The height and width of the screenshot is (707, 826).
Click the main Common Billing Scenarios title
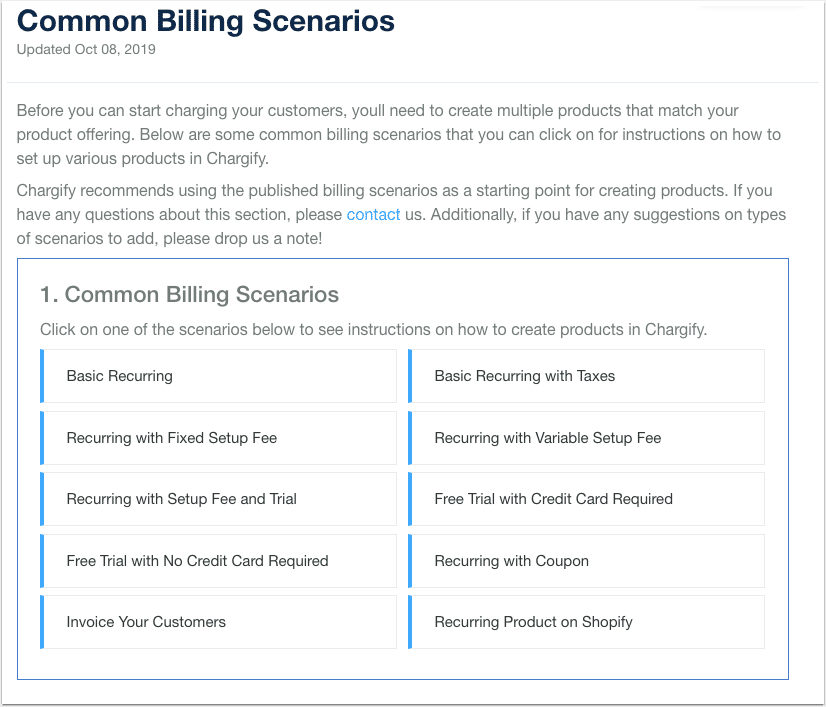[206, 21]
